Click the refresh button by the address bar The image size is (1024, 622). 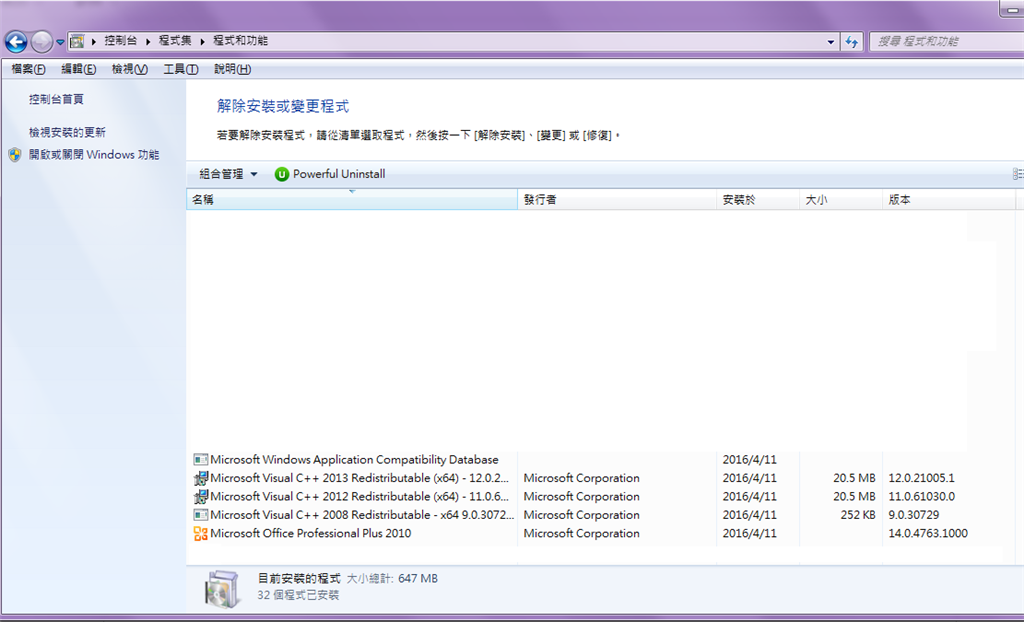[x=852, y=42]
